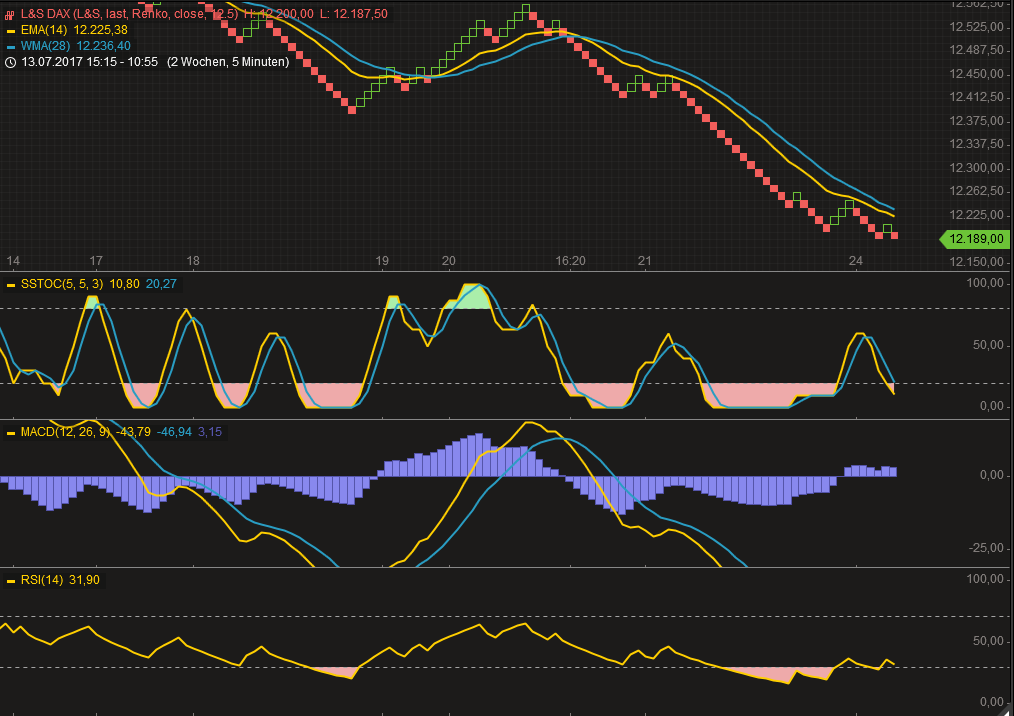This screenshot has width=1014, height=716.
Task: Click the RSI(14) value 31,90
Action: click(x=85, y=579)
